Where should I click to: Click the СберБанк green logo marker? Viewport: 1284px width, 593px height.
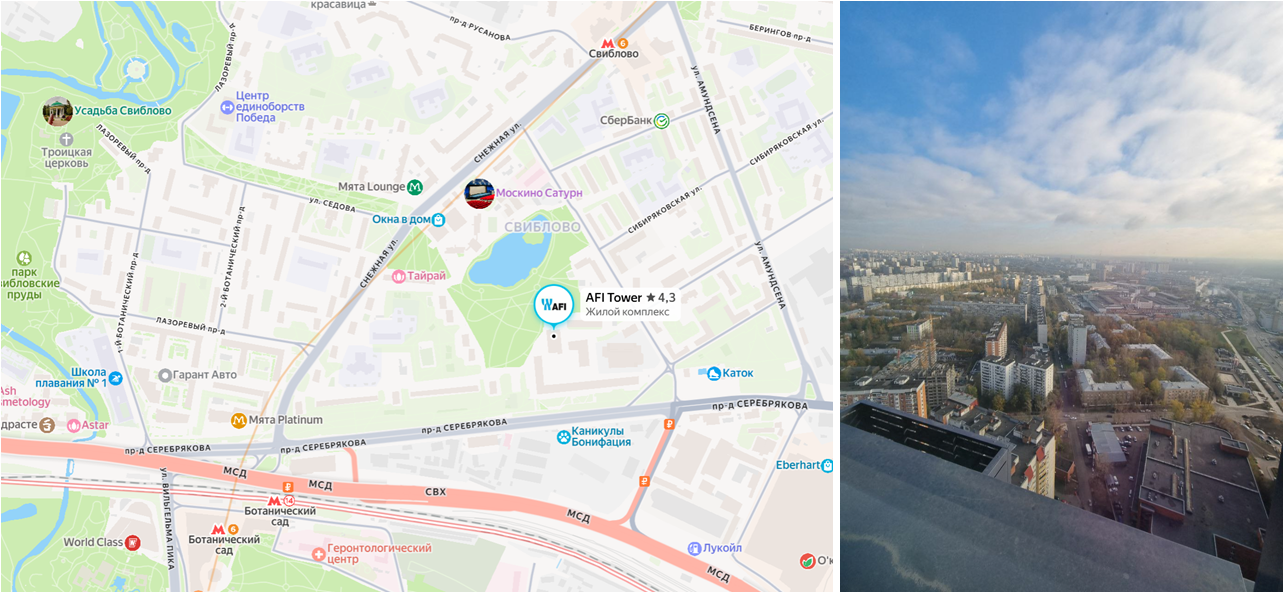(661, 120)
